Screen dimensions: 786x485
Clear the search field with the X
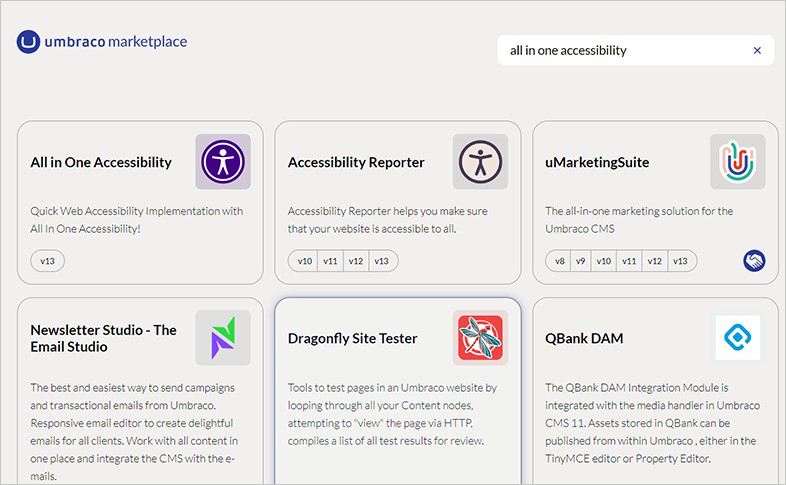coord(757,50)
